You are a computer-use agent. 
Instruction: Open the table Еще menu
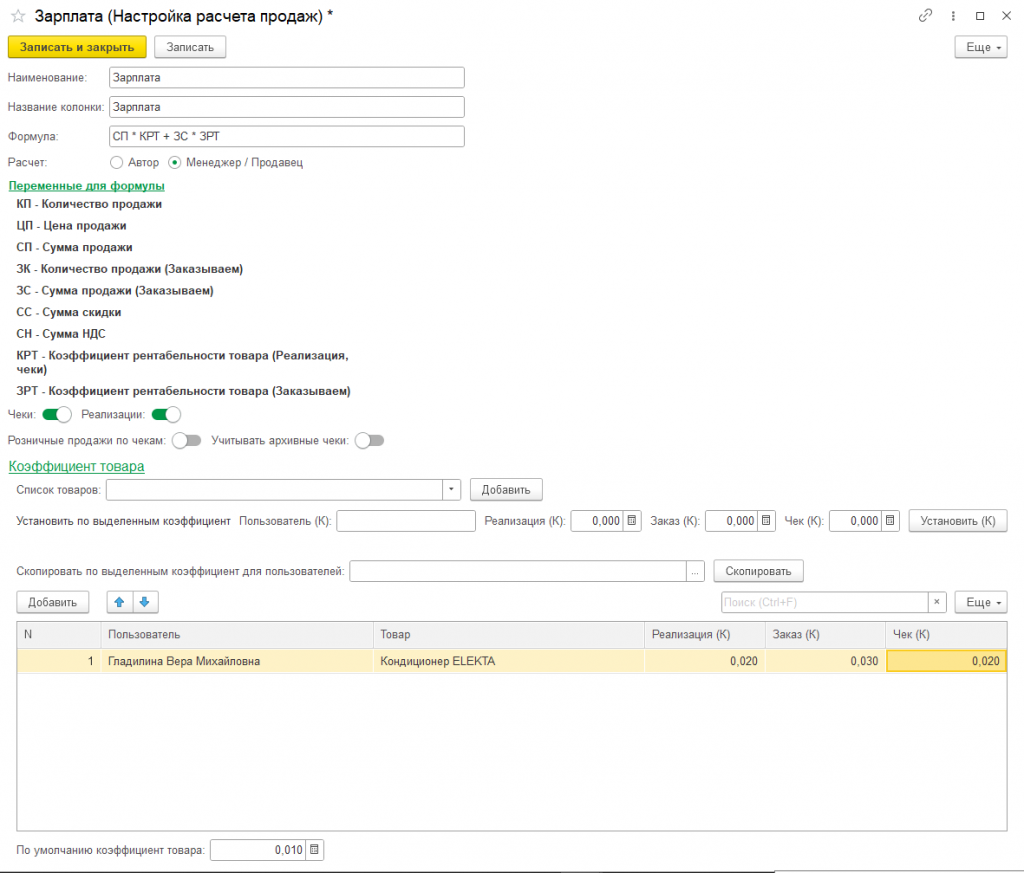pyautogui.click(x=981, y=602)
